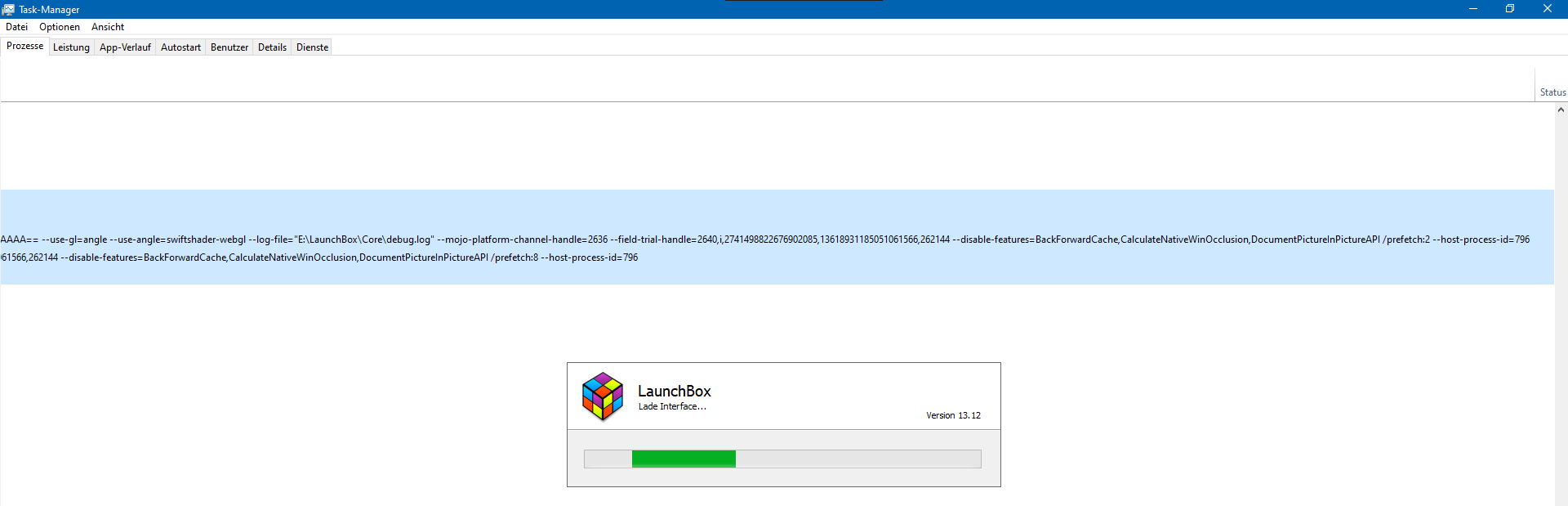Switch to the Prozesse tab
Image resolution: width=1568 pixels, height=506 pixels.
click(24, 46)
